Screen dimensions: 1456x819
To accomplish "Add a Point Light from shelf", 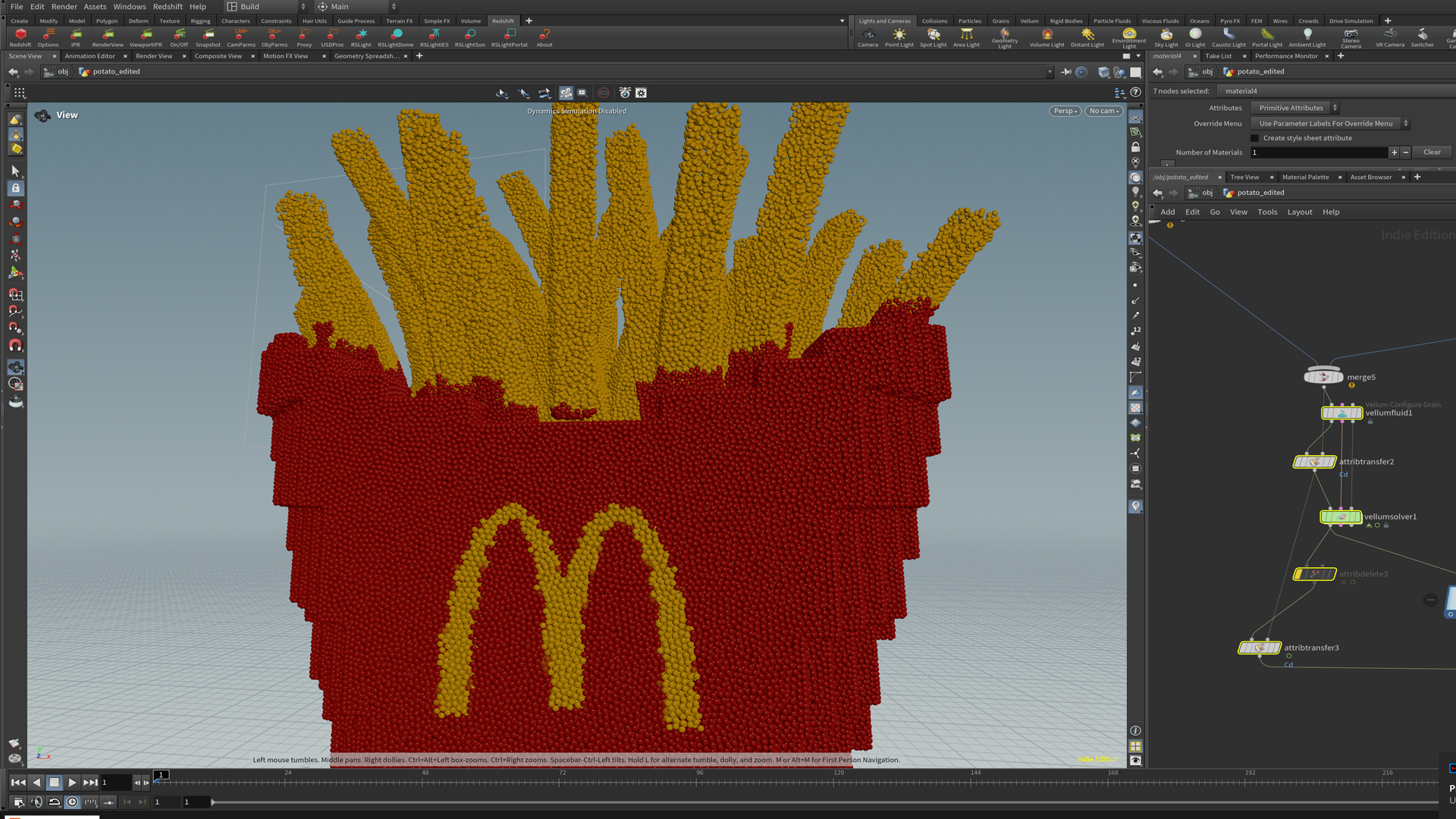I will click(x=899, y=38).
